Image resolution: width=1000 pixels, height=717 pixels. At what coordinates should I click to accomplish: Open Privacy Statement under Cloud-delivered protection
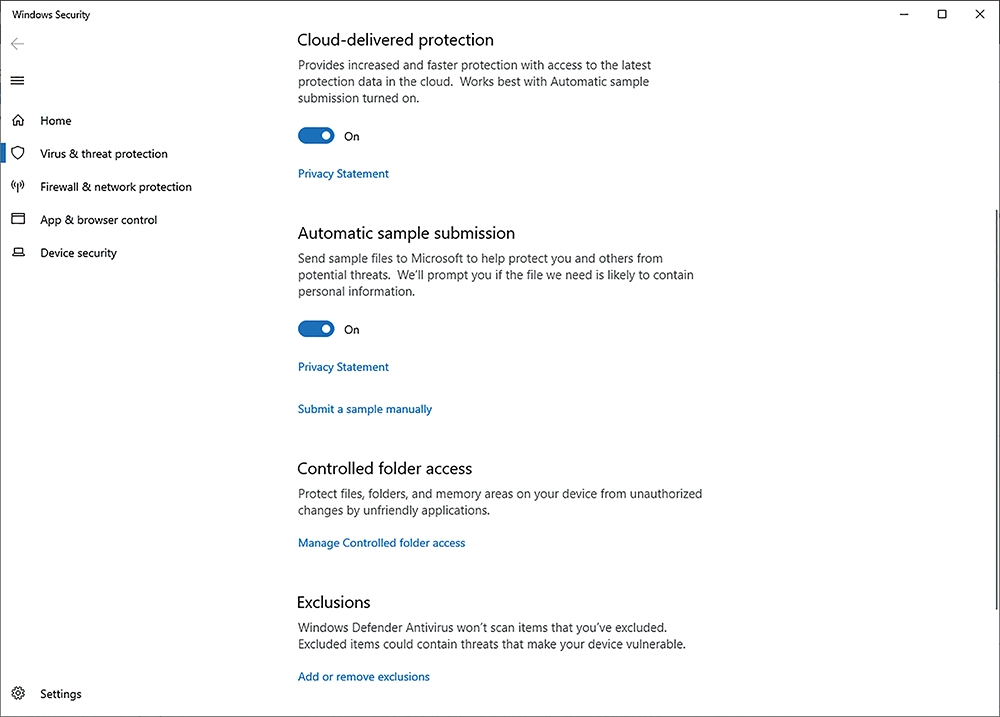(343, 174)
